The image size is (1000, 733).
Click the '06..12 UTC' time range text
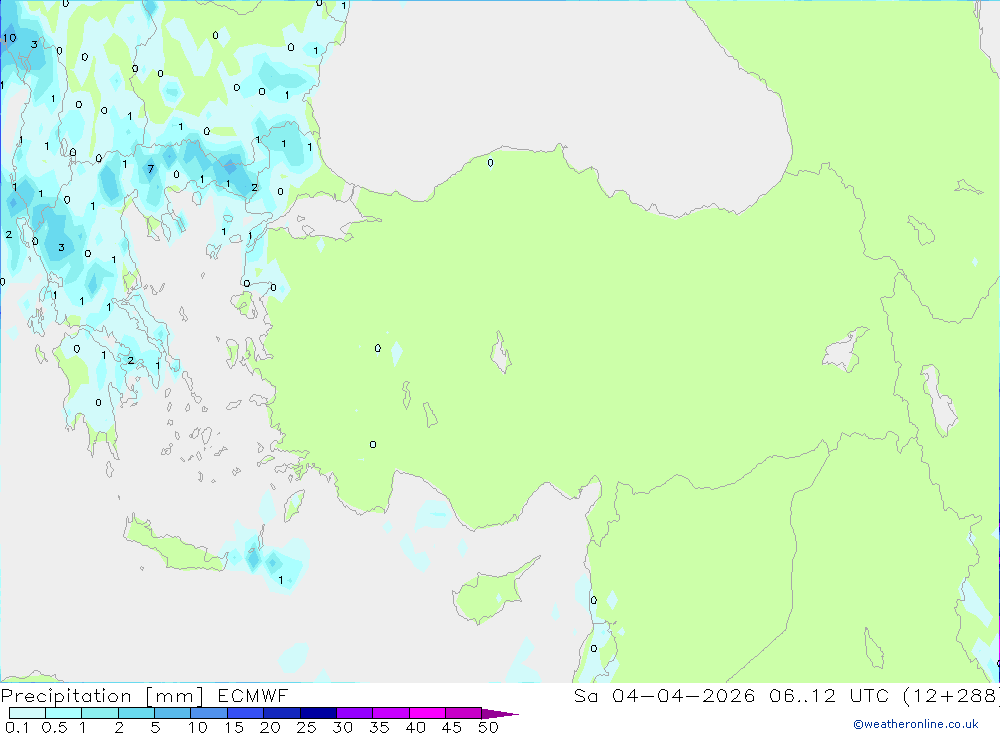pyautogui.click(x=828, y=695)
